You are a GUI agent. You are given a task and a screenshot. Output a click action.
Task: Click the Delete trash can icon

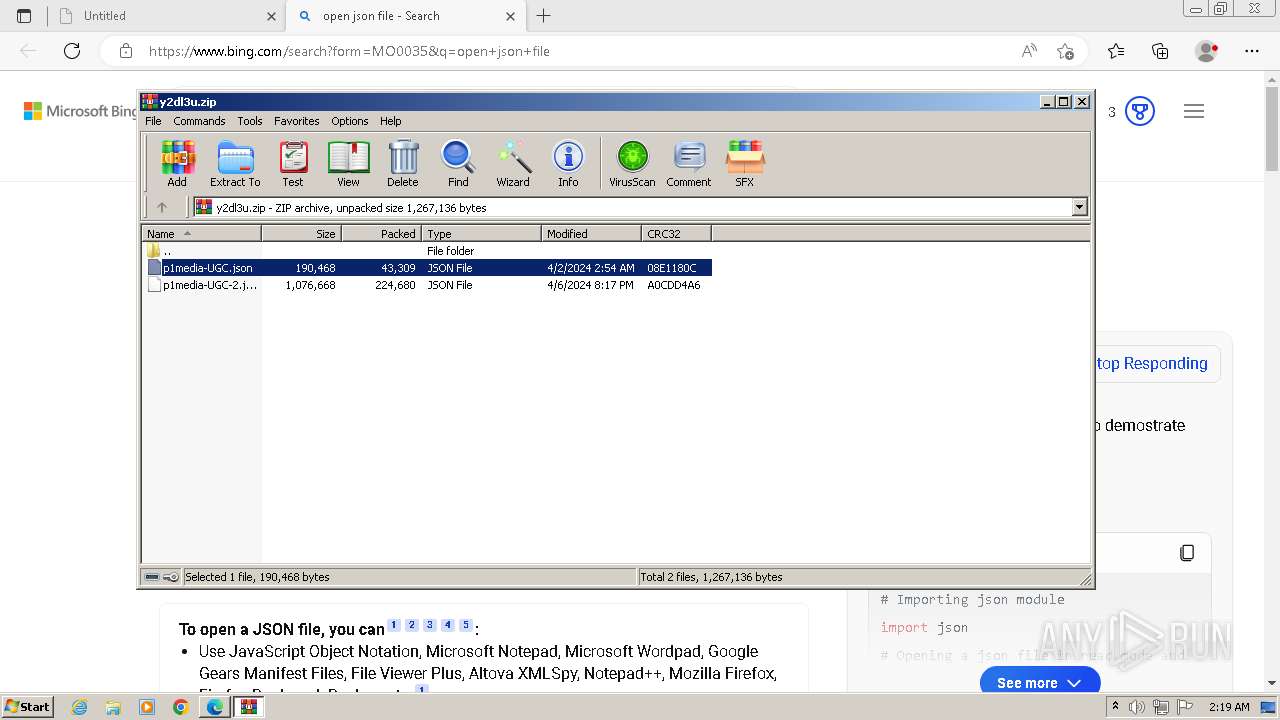click(403, 163)
